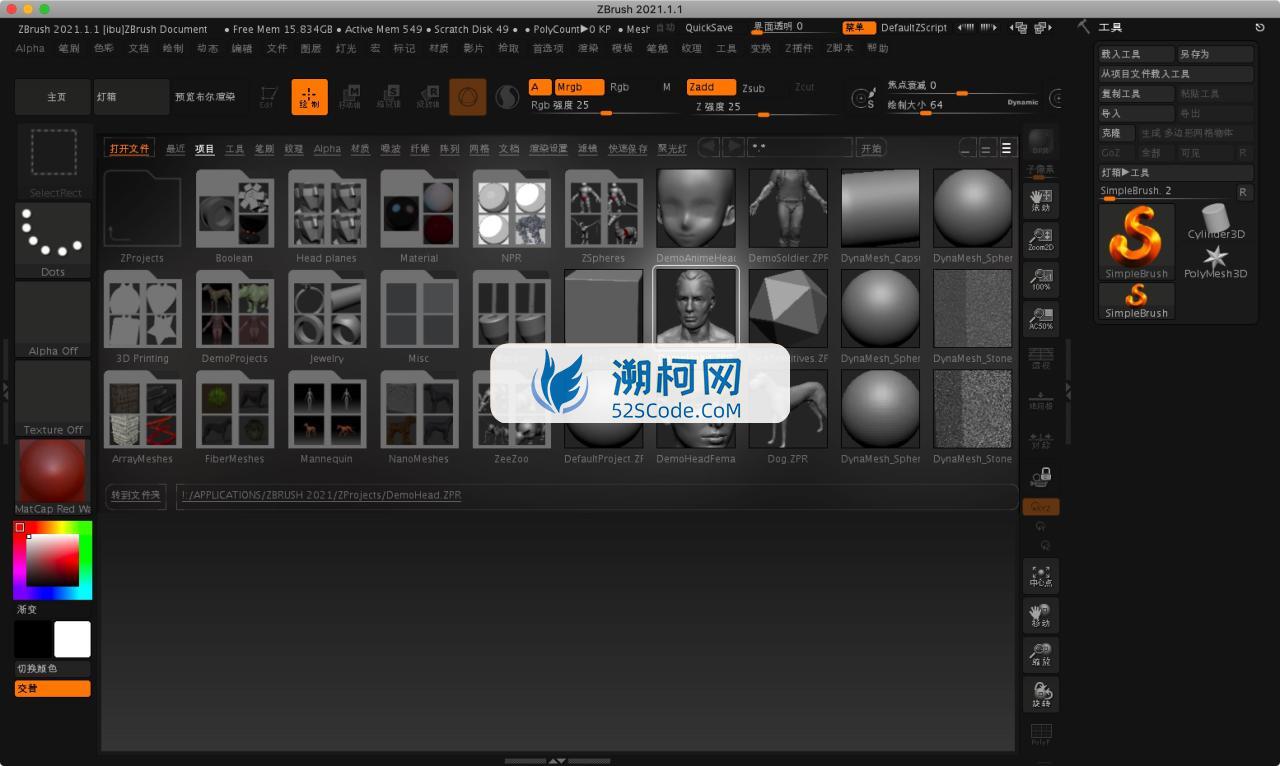Viewport: 1280px width, 766px height.
Task: Open the 工具 menu in menu bar
Action: pyautogui.click(x=726, y=48)
